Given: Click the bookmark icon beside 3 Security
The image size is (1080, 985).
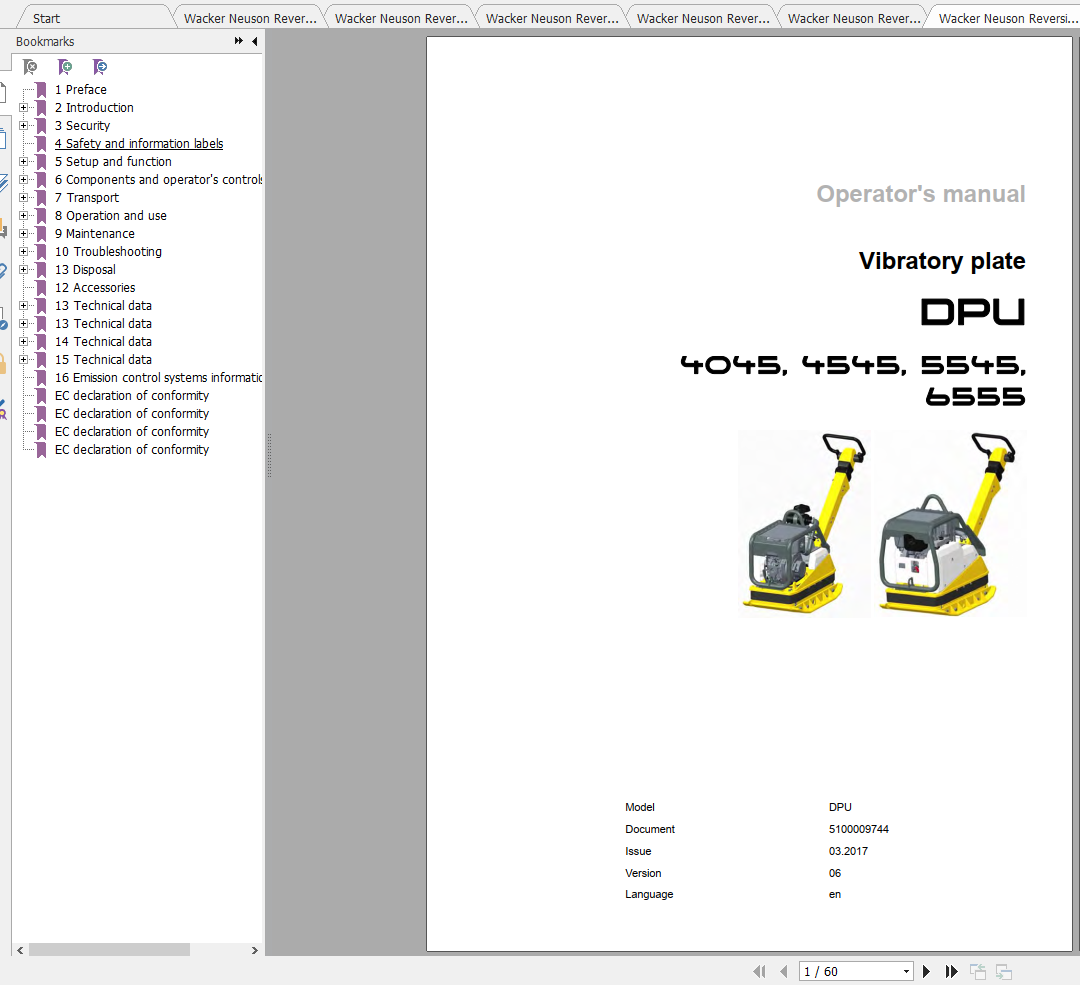Looking at the screenshot, I should pyautogui.click(x=41, y=125).
